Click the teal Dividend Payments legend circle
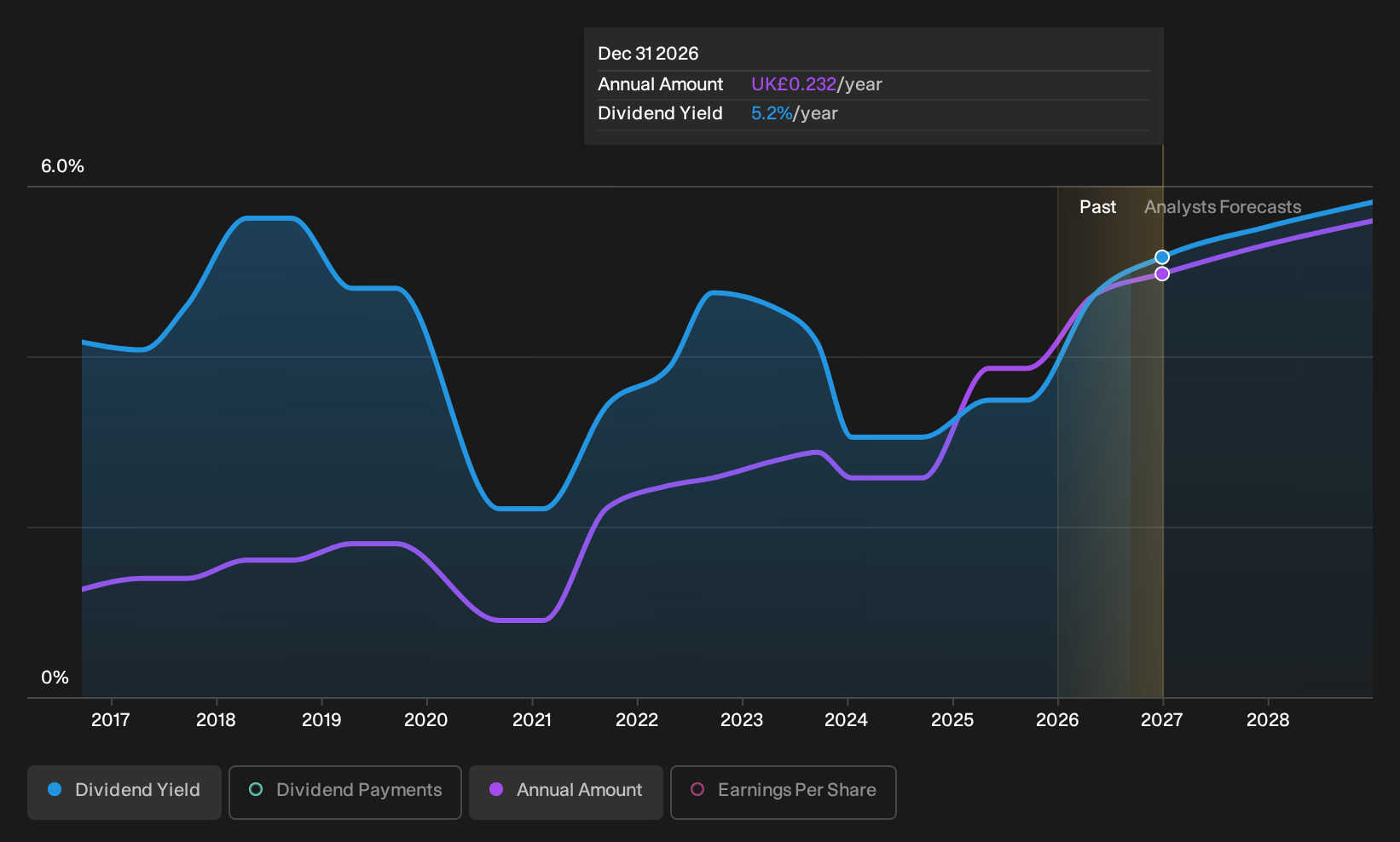 pyautogui.click(x=256, y=790)
